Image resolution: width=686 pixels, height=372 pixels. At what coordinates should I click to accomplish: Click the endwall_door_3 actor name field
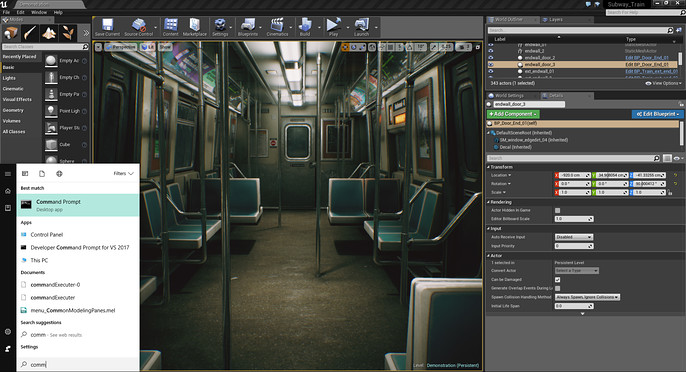[529, 104]
